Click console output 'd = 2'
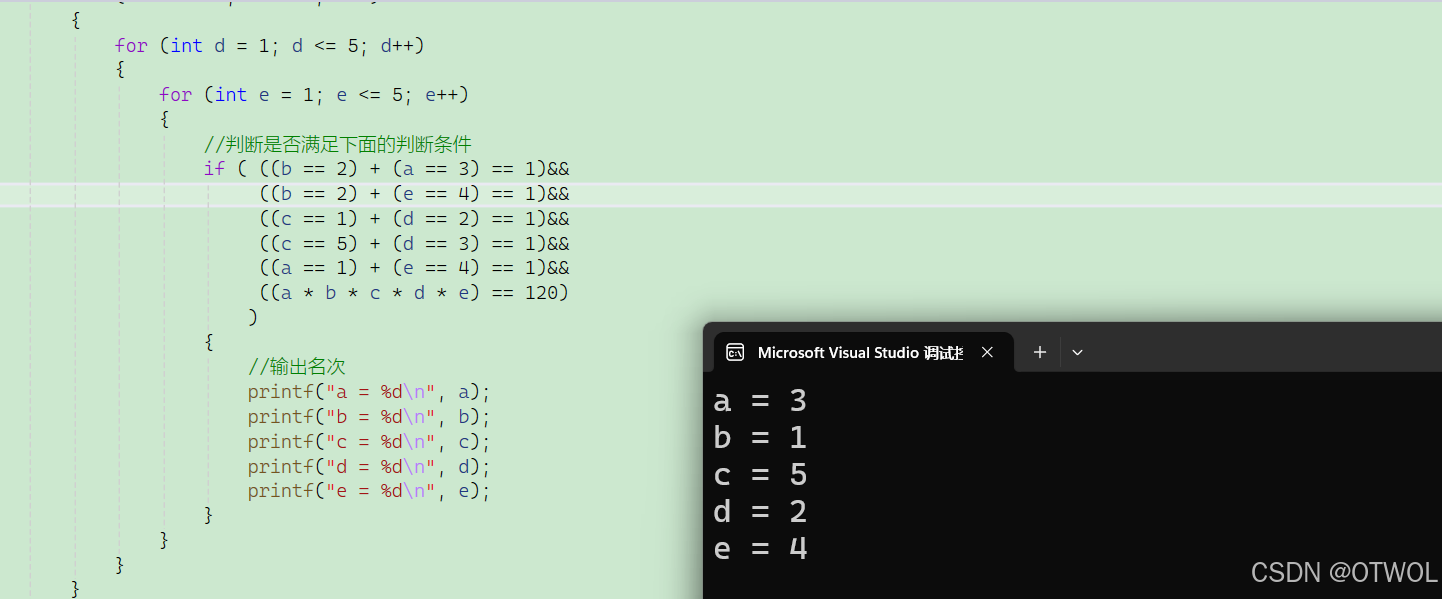1442x599 pixels. point(760,512)
